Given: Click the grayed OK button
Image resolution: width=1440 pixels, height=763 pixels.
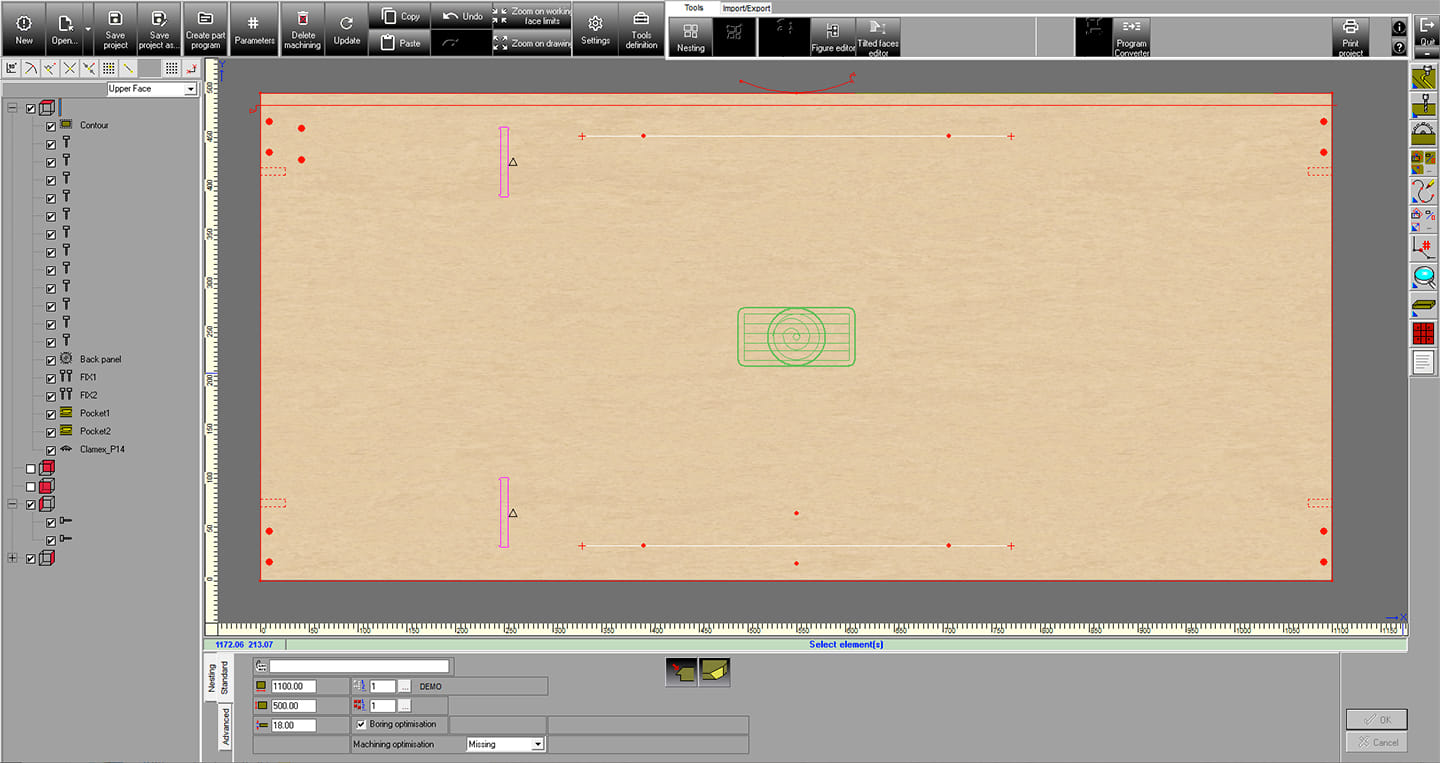Looking at the screenshot, I should (1376, 719).
